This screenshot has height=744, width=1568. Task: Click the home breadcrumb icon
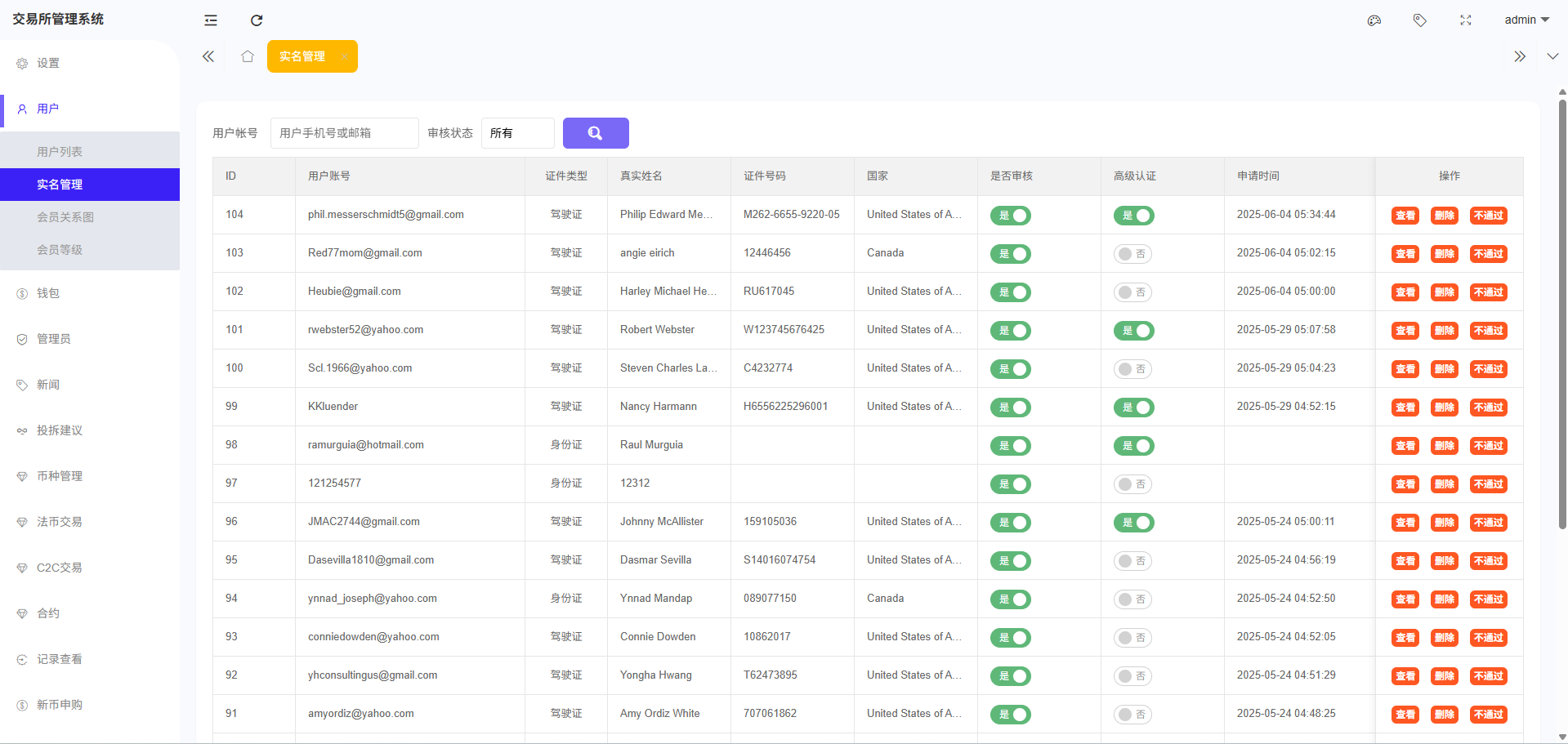click(x=248, y=56)
